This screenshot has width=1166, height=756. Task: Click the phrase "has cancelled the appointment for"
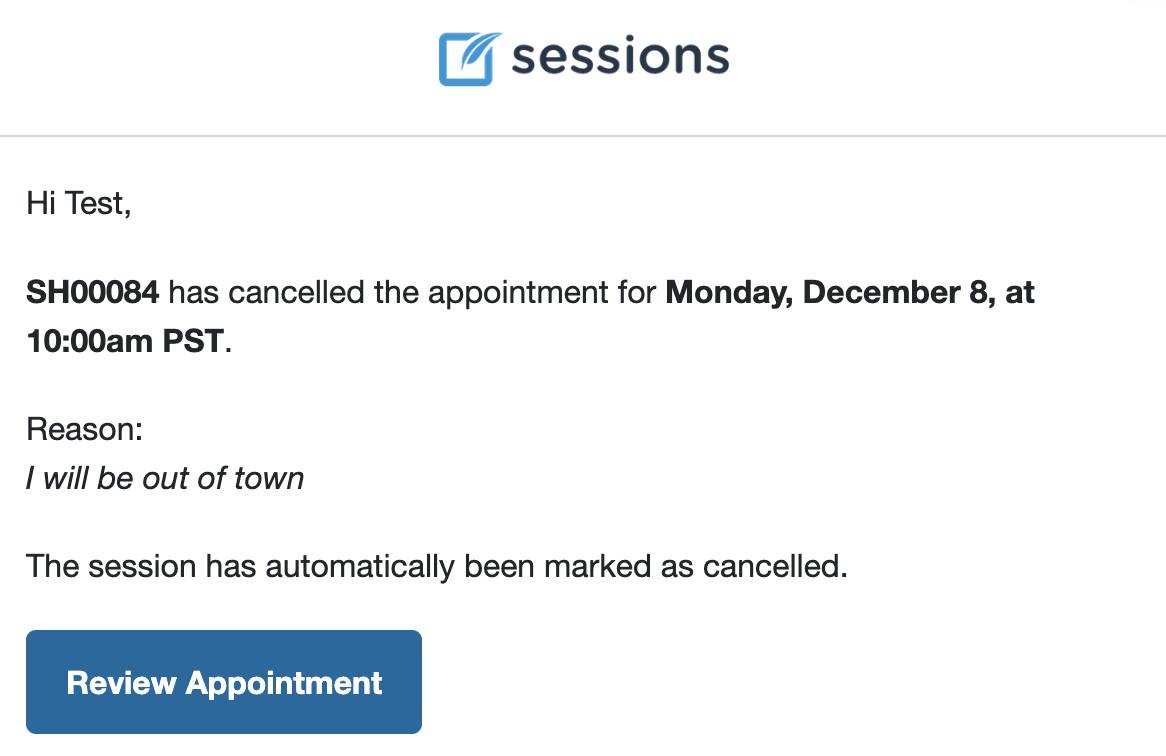412,293
